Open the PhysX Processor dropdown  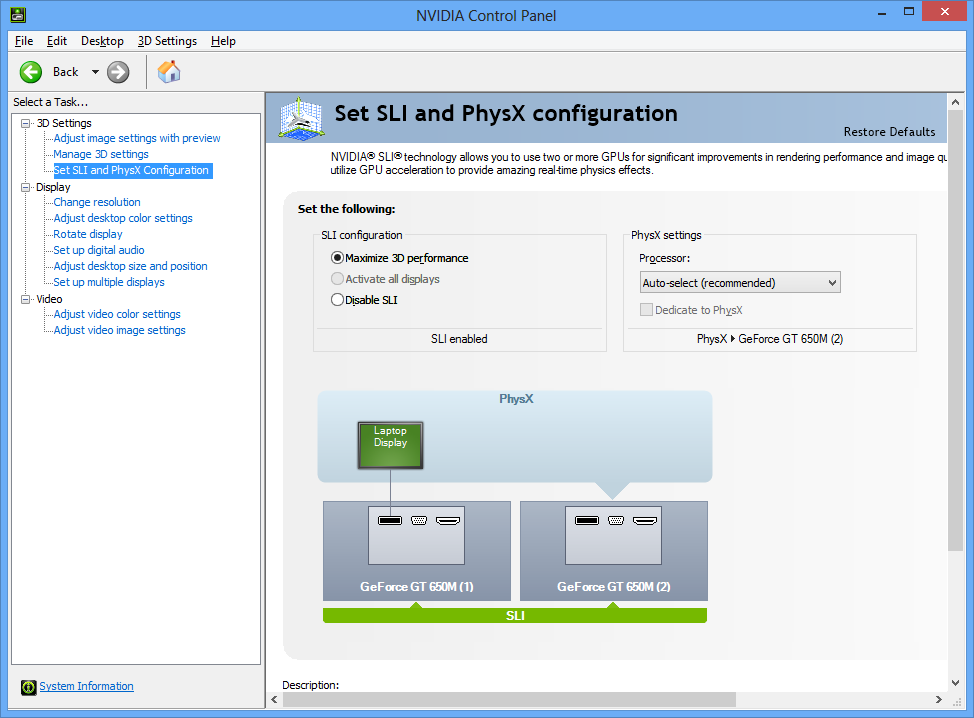740,283
